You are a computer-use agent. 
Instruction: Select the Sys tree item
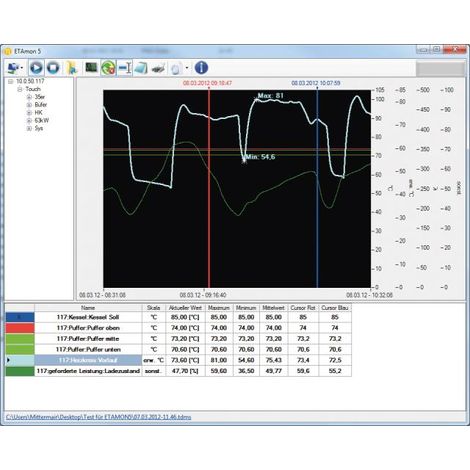39,128
